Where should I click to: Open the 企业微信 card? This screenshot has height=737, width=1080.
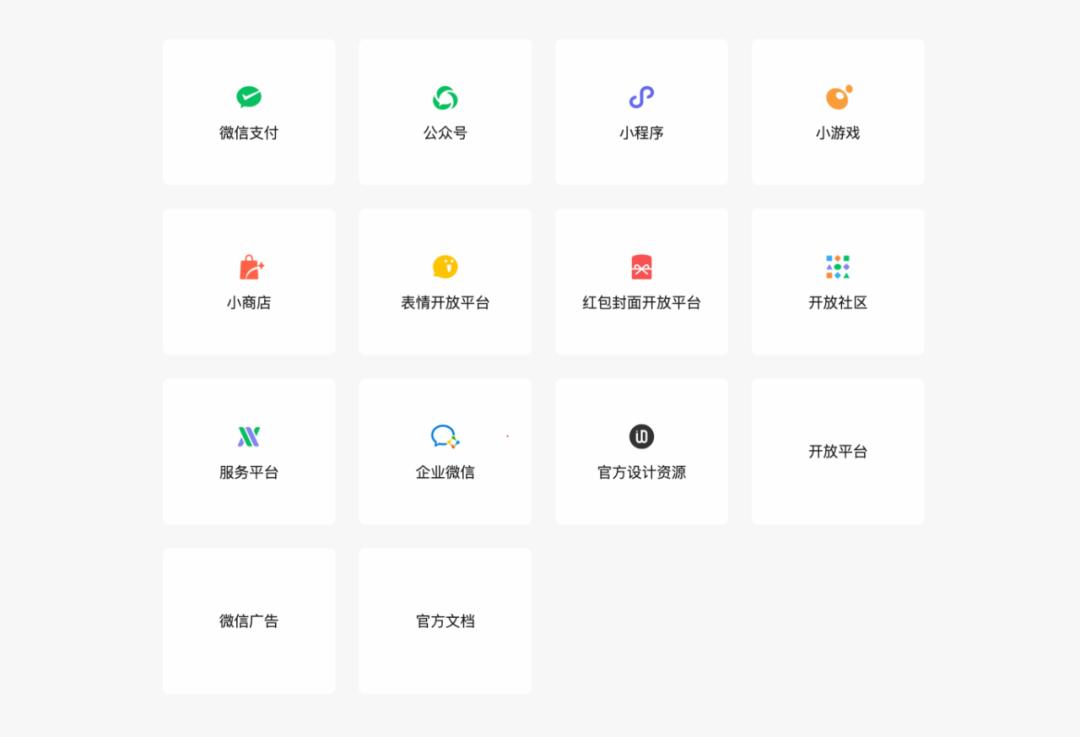point(444,451)
